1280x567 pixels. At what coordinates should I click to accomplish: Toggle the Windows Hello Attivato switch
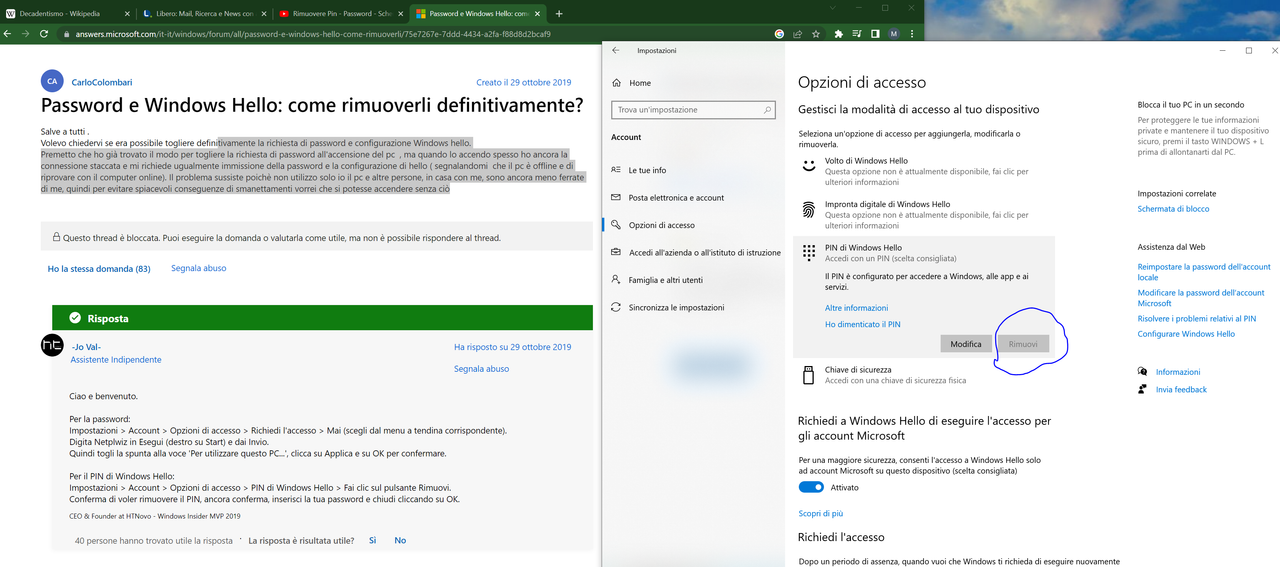coord(811,487)
